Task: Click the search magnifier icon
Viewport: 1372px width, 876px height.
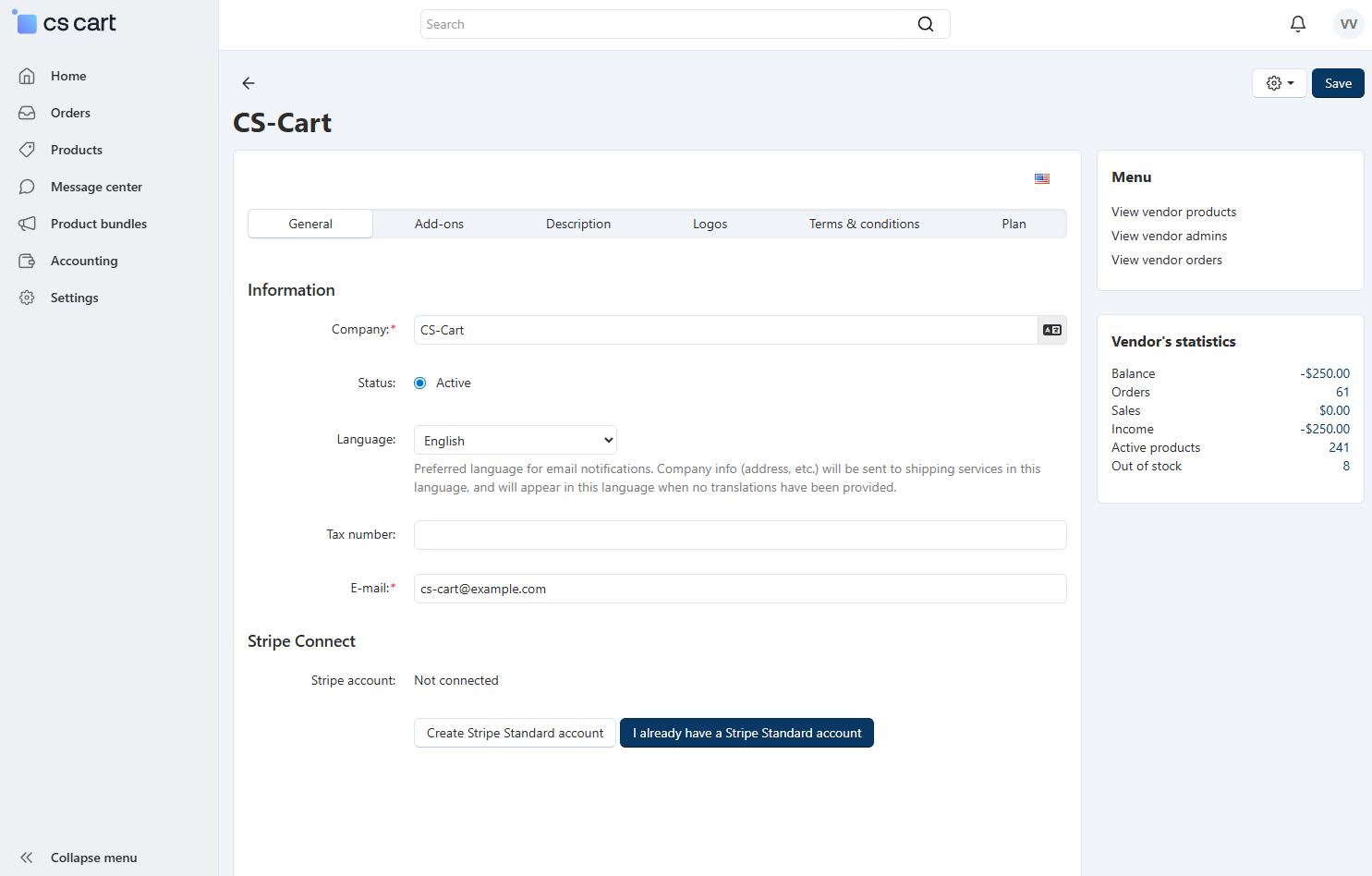Action: pos(926,24)
